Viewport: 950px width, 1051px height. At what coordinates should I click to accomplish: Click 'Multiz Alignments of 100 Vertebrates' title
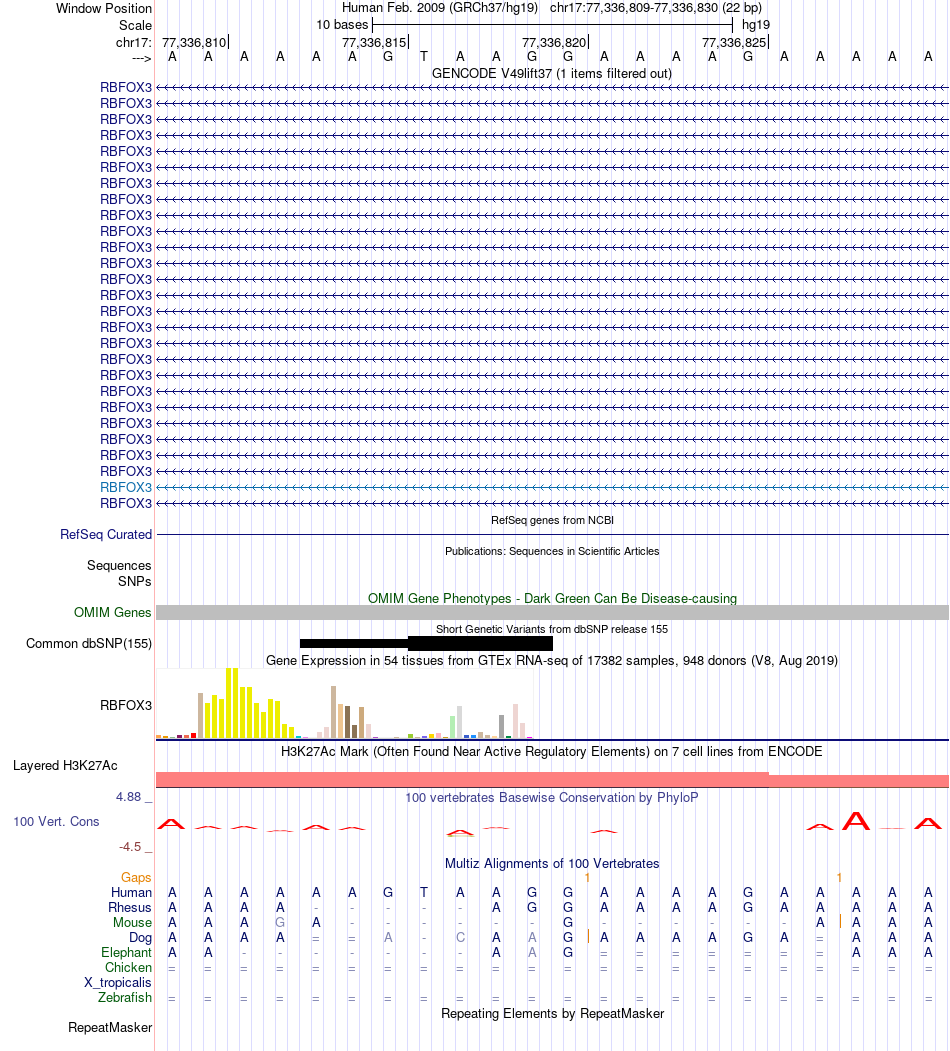point(552,863)
